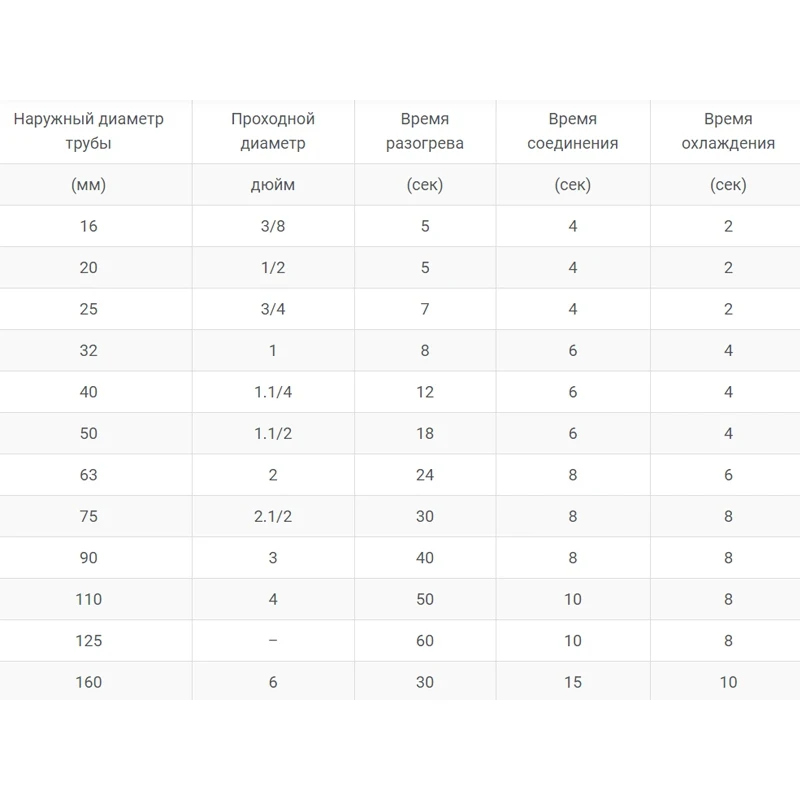
Task: Click the 'Наружный диаметр трубы' column header
Action: pyautogui.click(x=88, y=131)
